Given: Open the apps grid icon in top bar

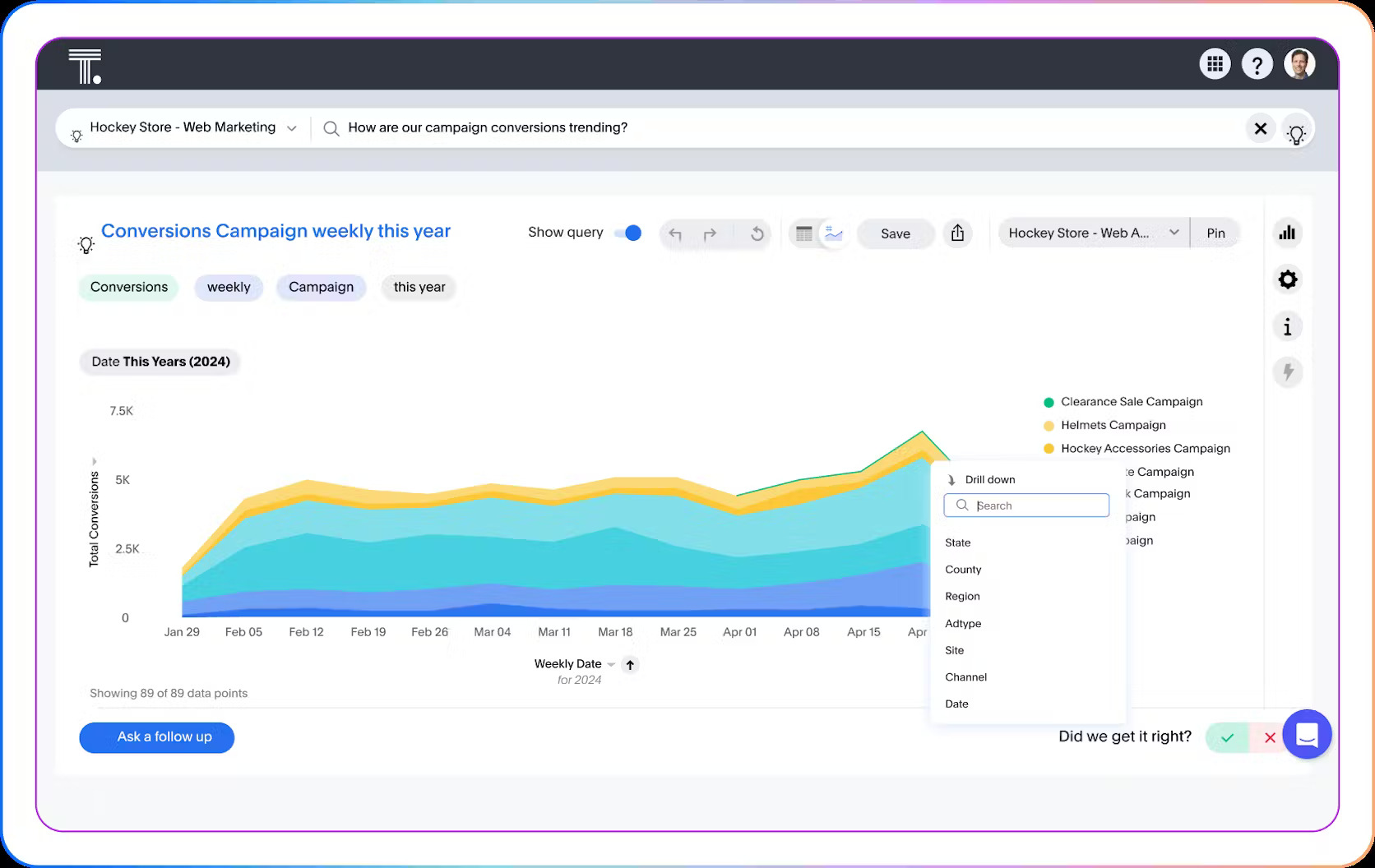Looking at the screenshot, I should (x=1215, y=63).
